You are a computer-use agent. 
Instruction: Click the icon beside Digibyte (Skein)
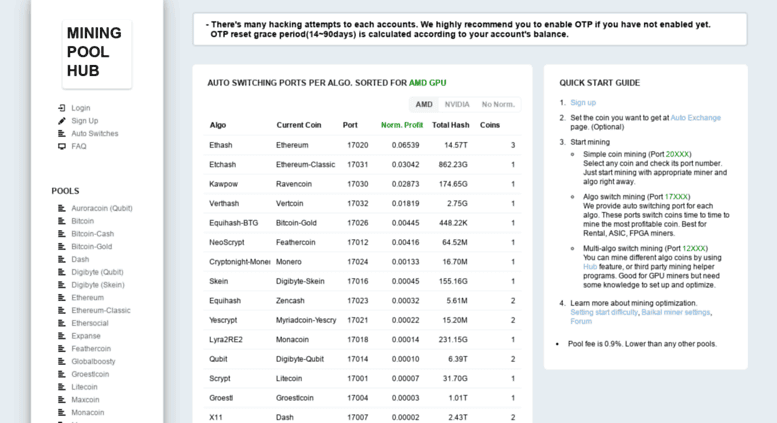click(61, 285)
